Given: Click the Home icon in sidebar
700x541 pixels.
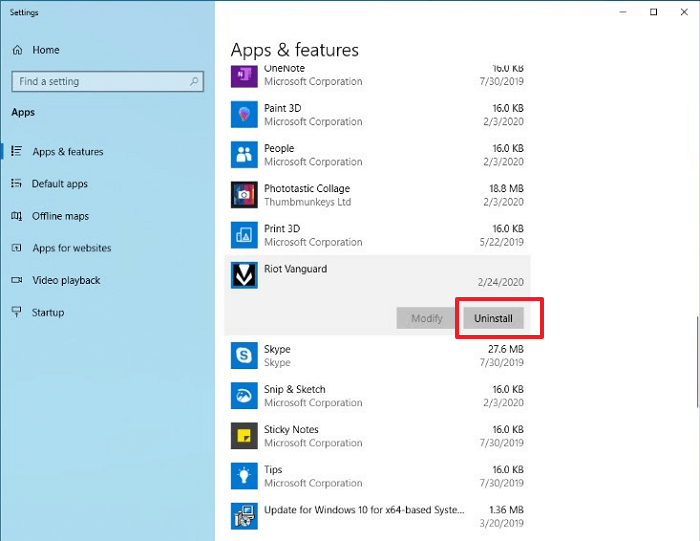Looking at the screenshot, I should [18, 50].
